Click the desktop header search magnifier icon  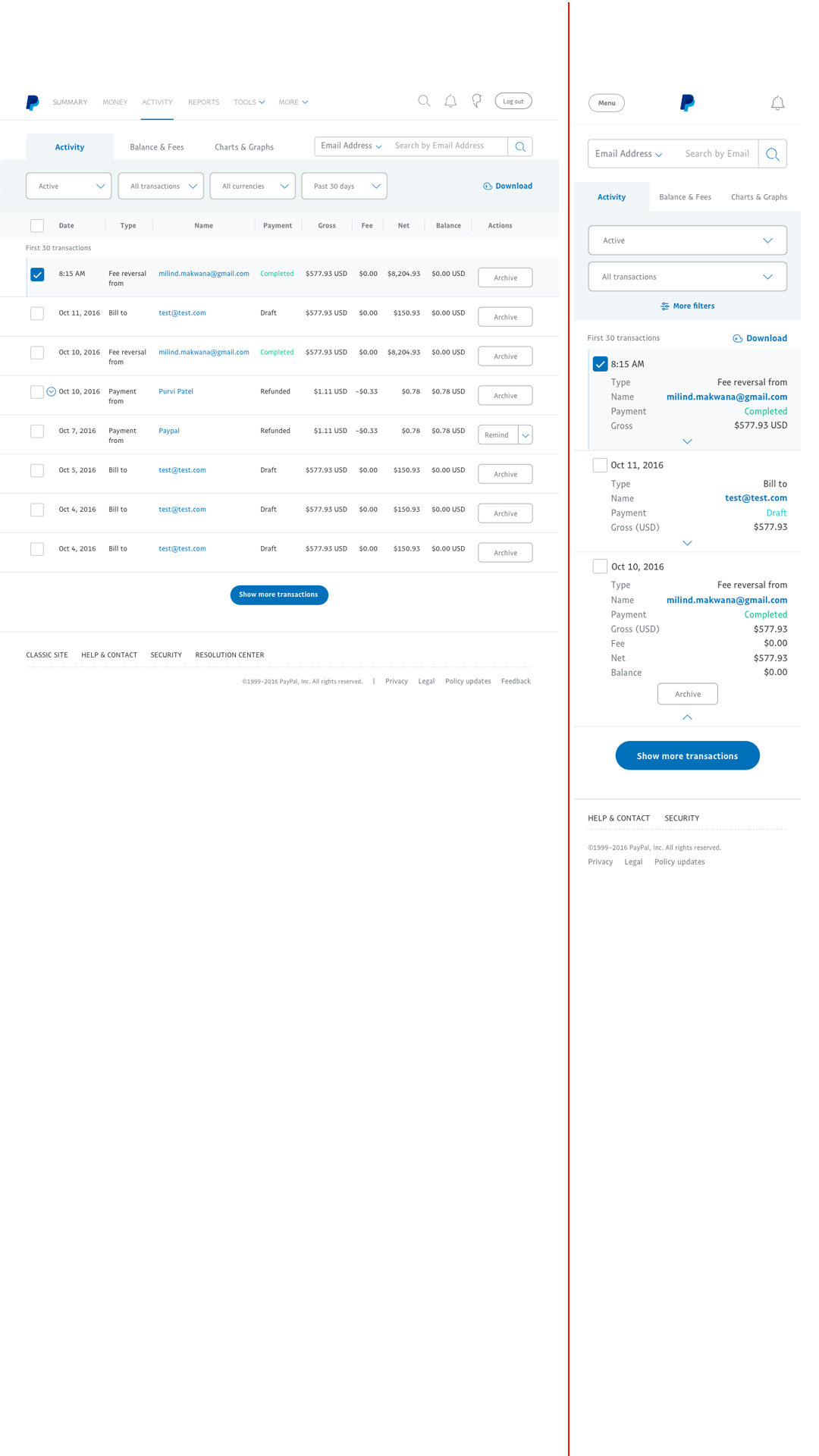(x=424, y=101)
